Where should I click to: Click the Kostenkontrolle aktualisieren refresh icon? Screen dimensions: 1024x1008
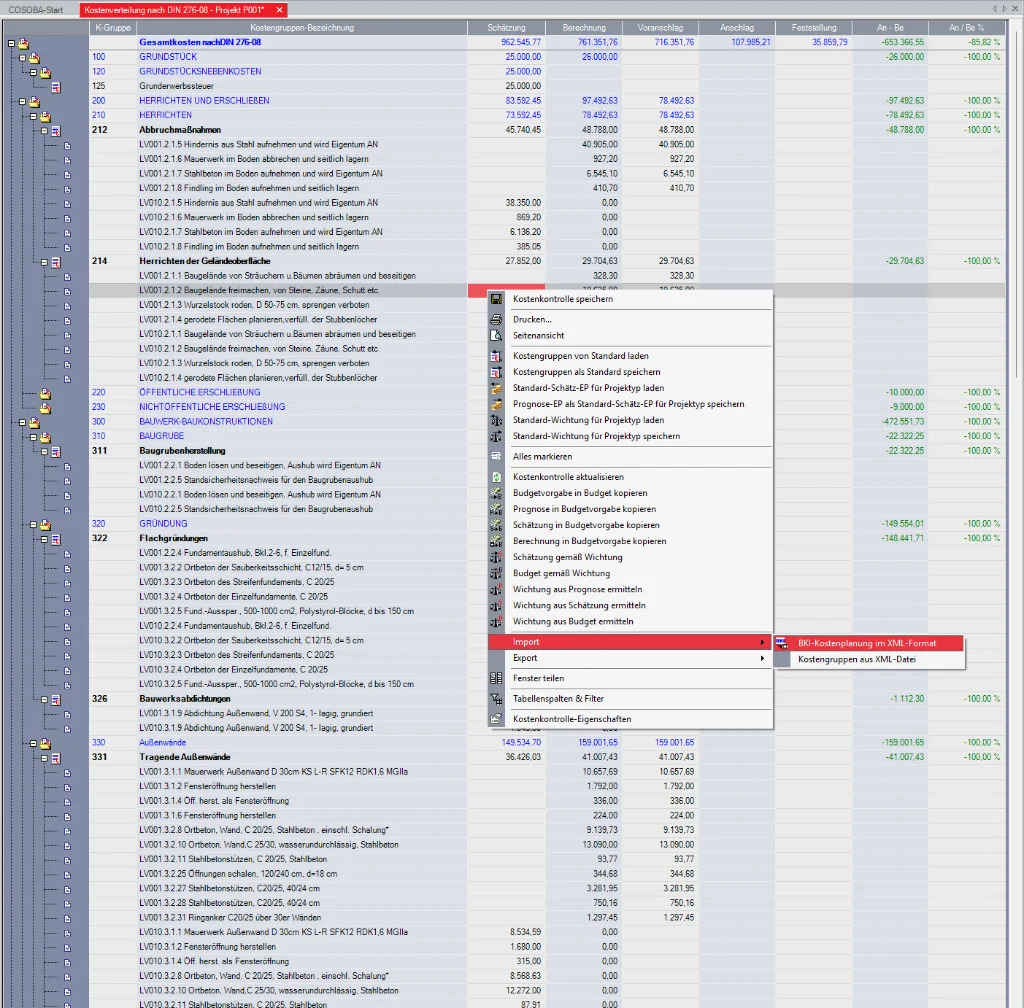[x=496, y=477]
